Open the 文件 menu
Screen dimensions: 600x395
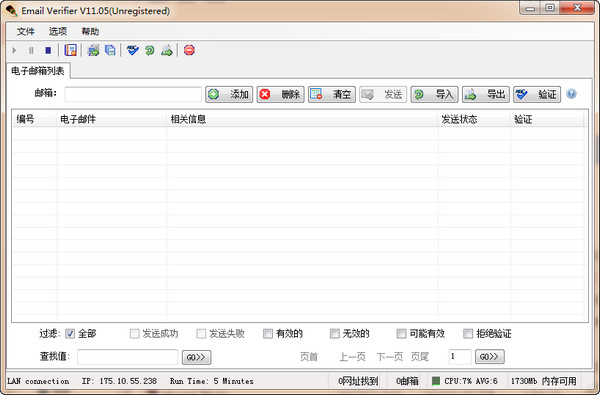click(x=26, y=31)
